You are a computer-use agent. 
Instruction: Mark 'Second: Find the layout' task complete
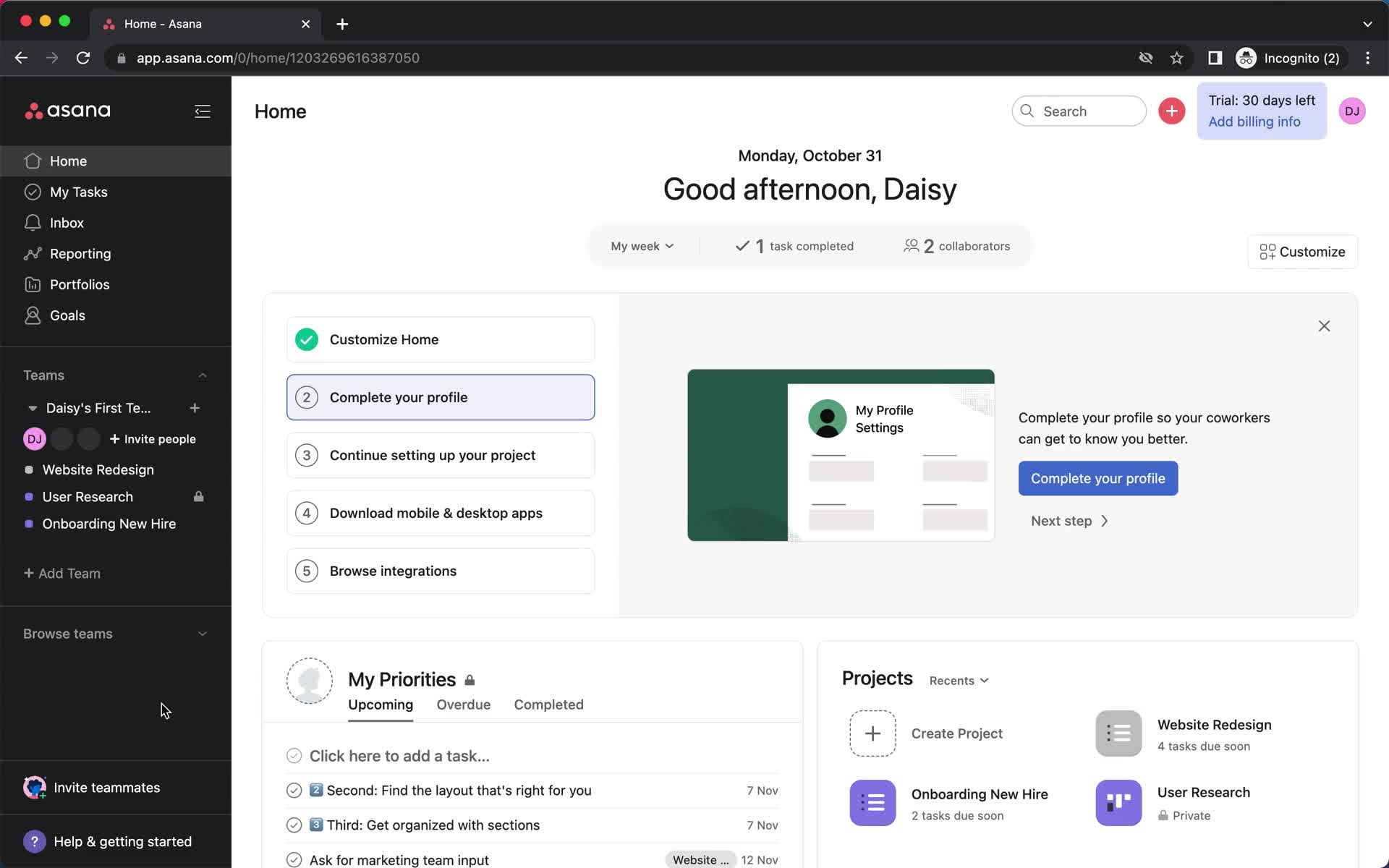click(294, 791)
